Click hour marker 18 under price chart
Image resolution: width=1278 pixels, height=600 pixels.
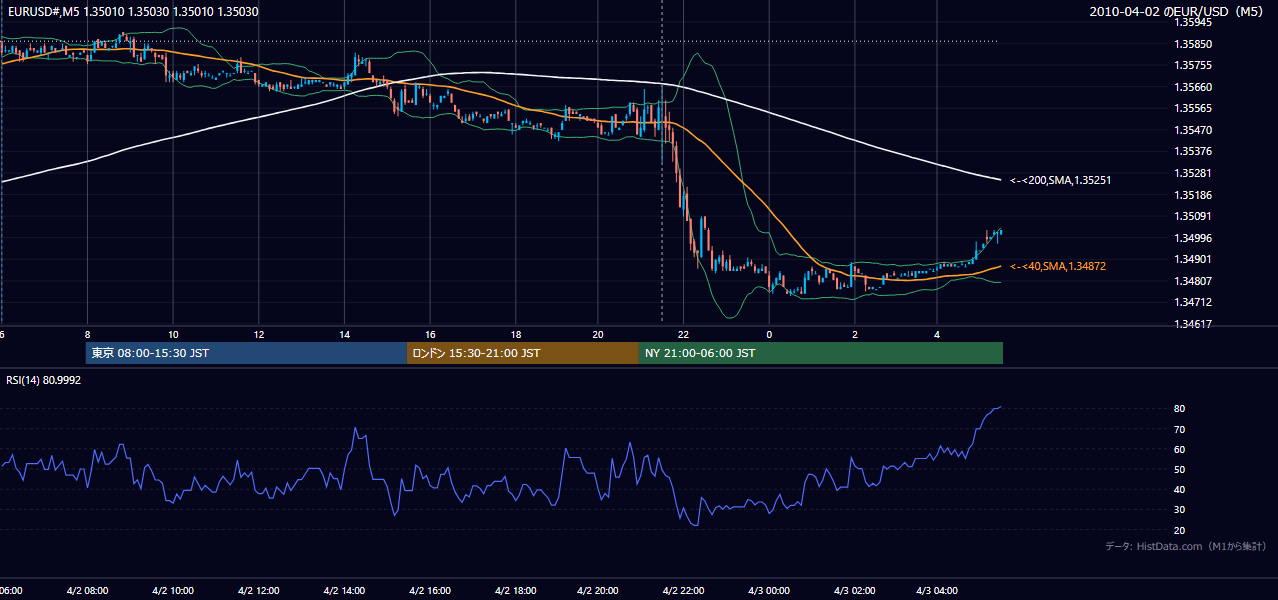[x=516, y=334]
